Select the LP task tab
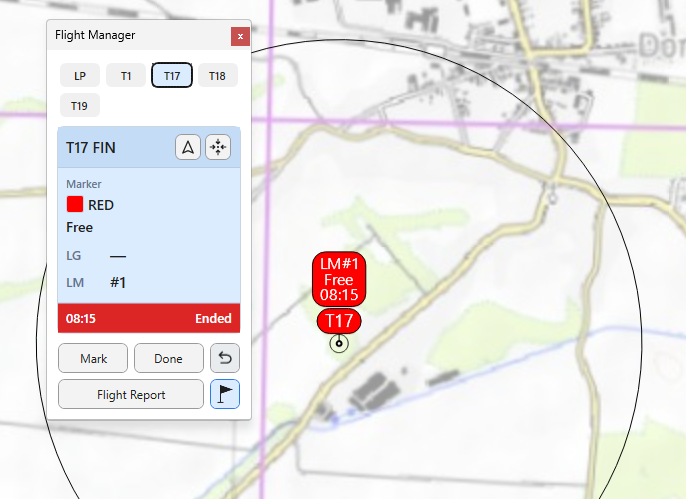Screen dimensions: 686x499 80,76
